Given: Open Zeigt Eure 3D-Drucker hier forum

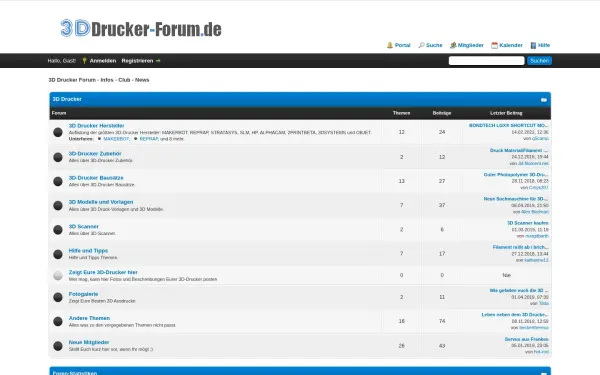Looking at the screenshot, I should [x=103, y=272].
